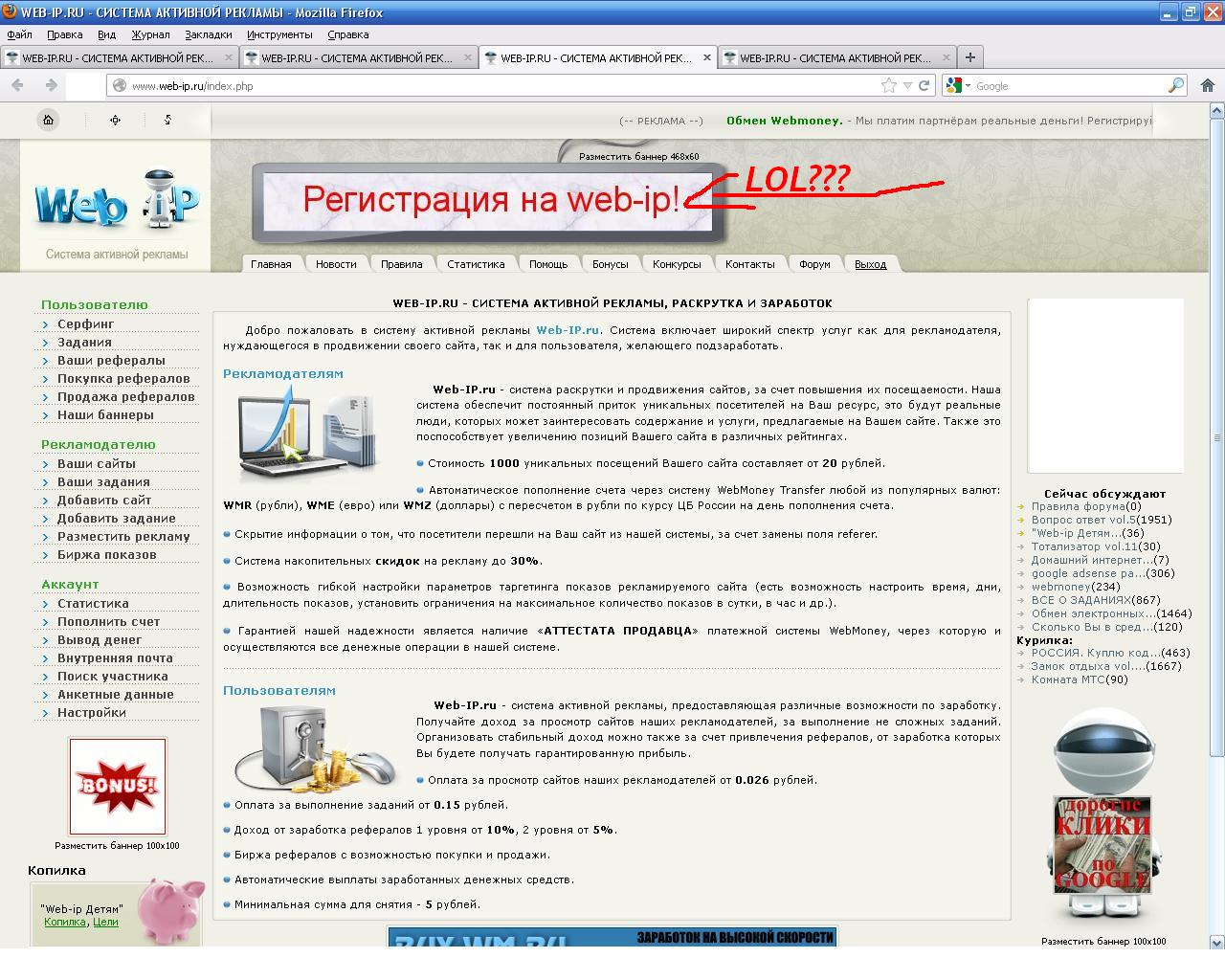Open Вывод денег link
The image size is (1225, 980).
[100, 640]
